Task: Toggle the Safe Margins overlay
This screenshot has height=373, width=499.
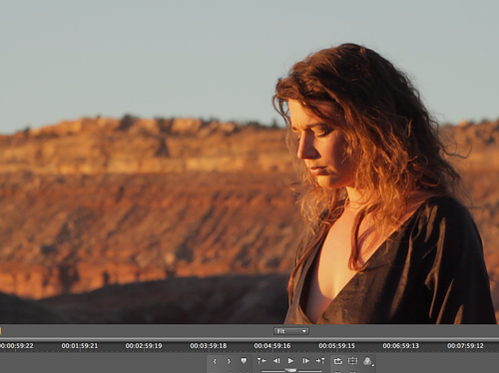Action: pyautogui.click(x=352, y=361)
